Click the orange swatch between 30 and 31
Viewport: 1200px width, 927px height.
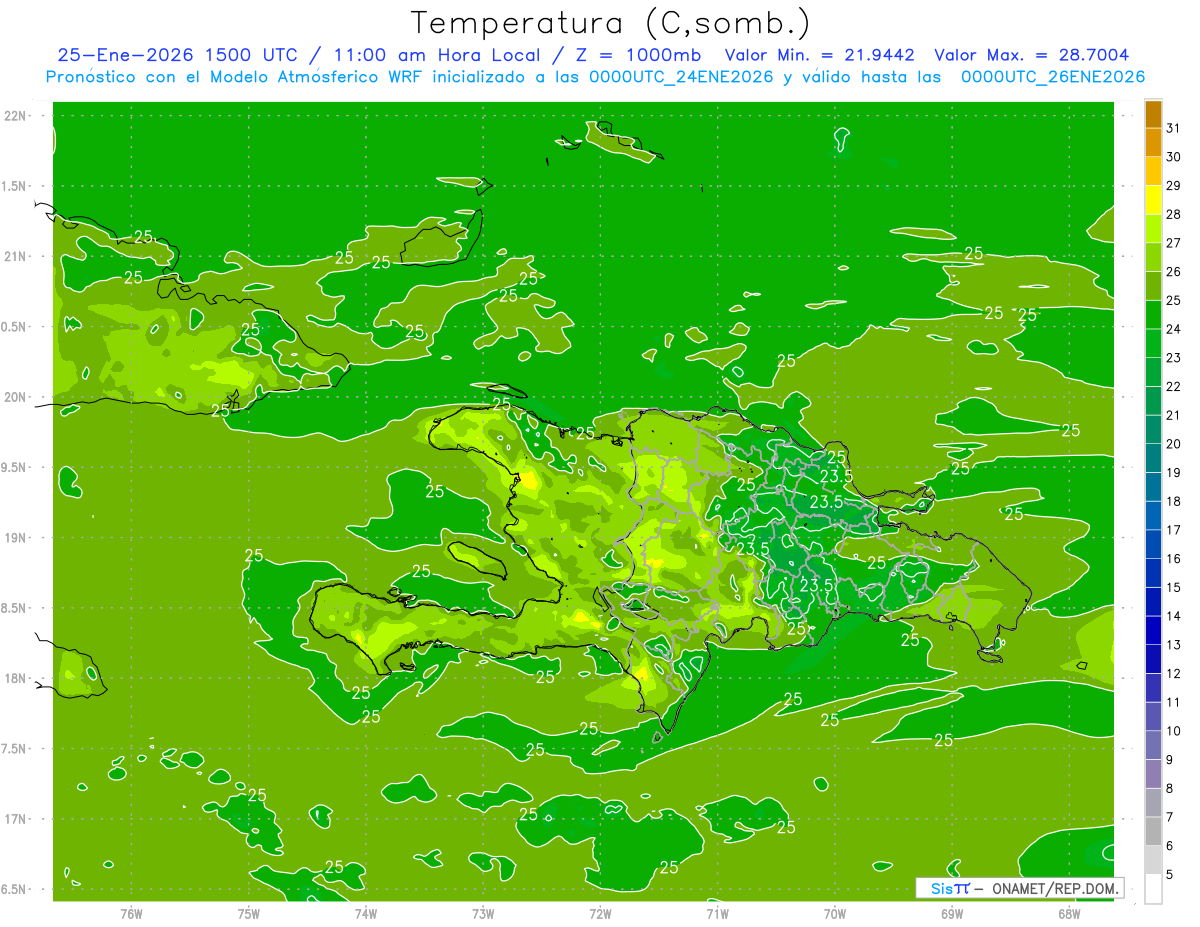[x=1153, y=143]
